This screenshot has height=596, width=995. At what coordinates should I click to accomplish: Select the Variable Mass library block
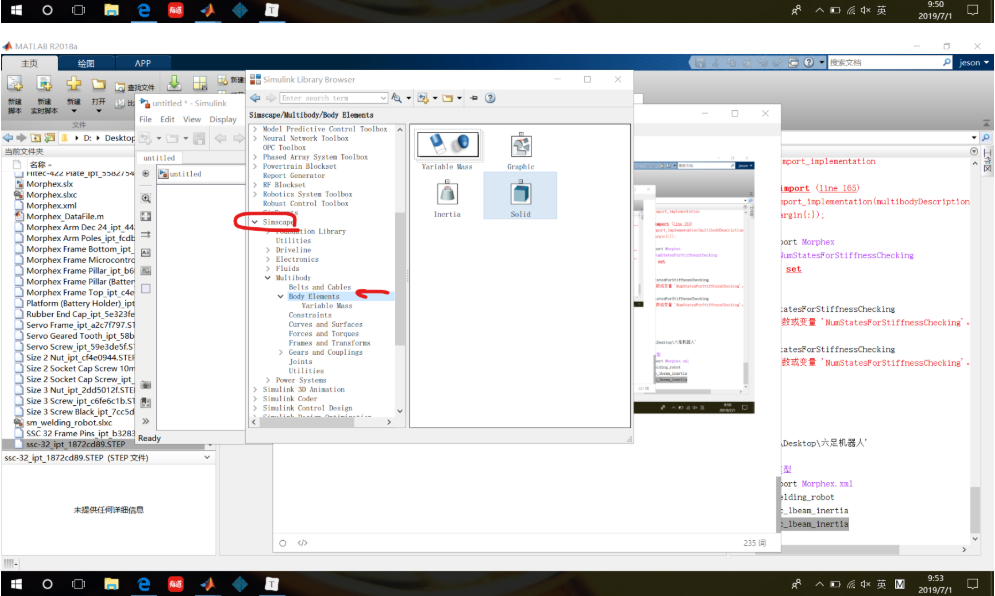point(447,150)
